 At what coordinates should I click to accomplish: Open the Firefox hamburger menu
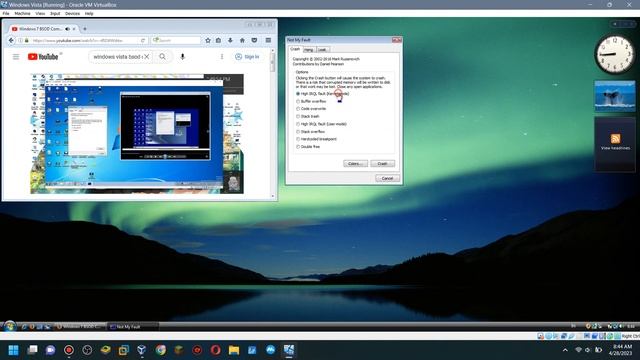tap(268, 40)
